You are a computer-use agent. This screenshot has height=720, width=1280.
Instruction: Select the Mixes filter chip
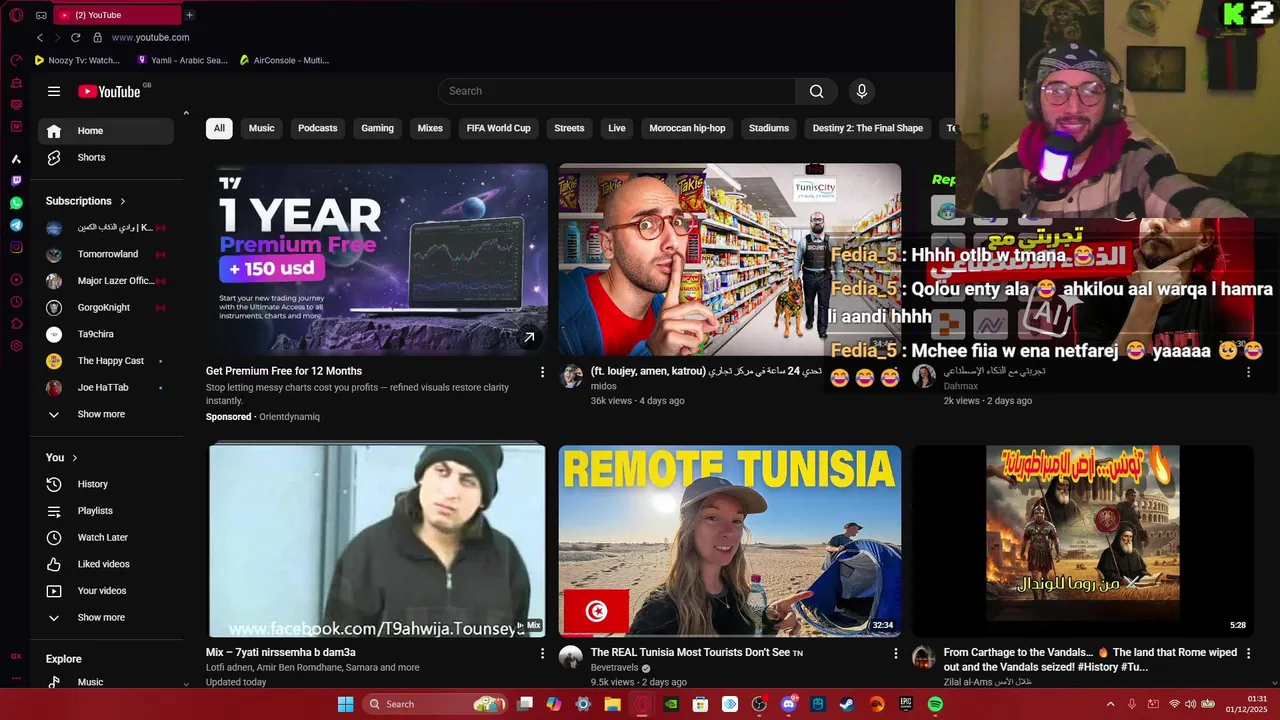point(430,128)
